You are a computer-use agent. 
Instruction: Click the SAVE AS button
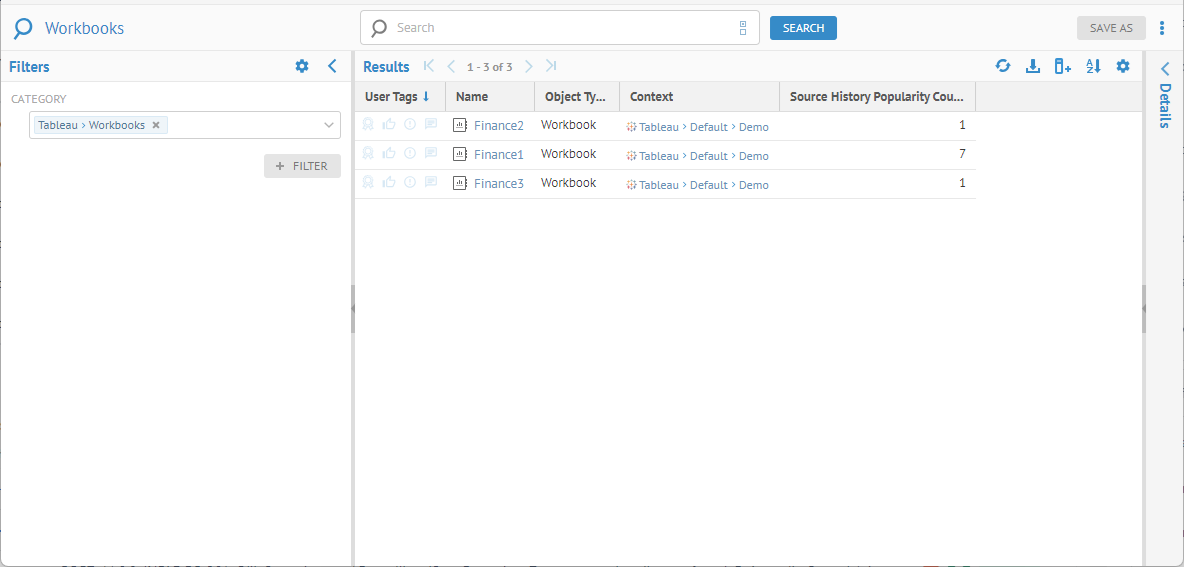click(x=1111, y=28)
